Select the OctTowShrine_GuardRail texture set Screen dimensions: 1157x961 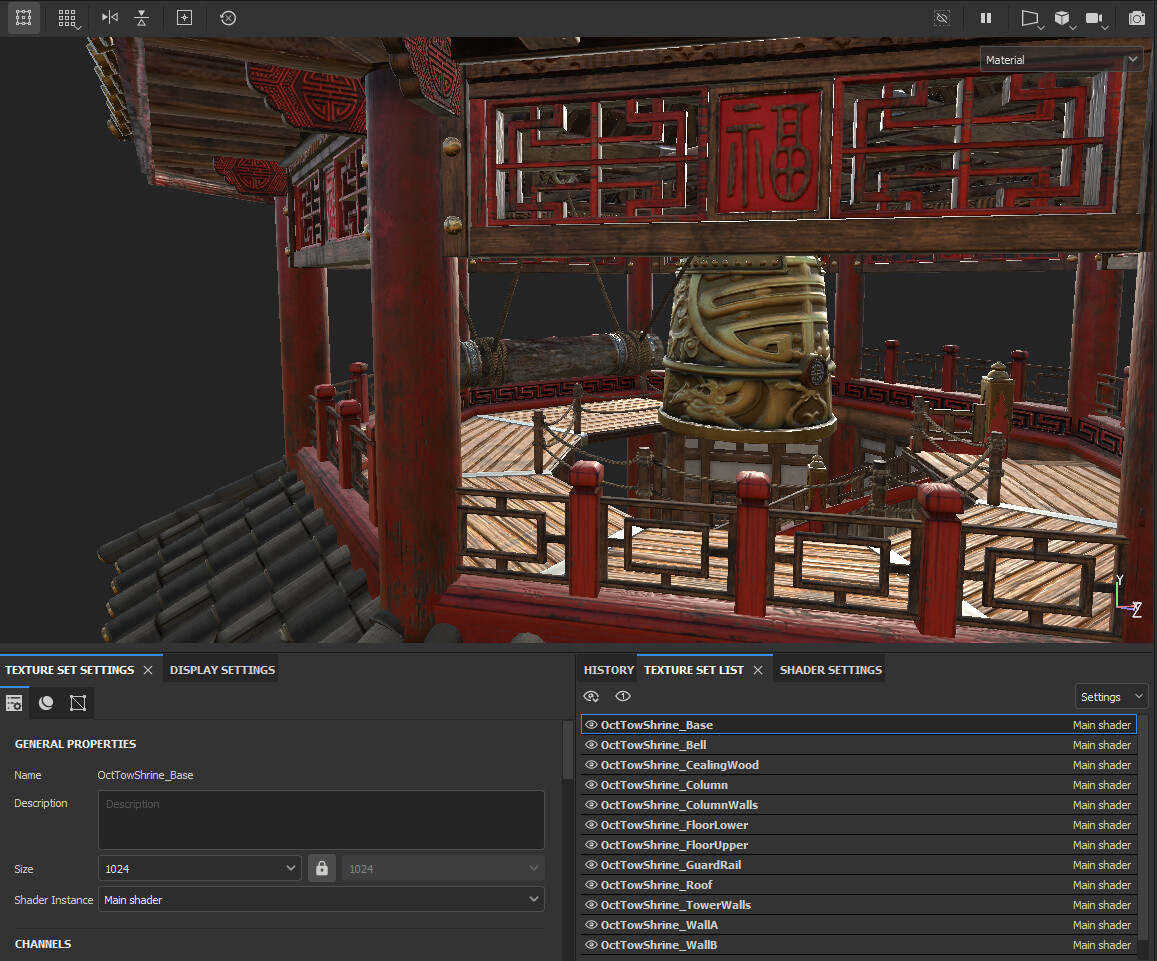point(671,865)
